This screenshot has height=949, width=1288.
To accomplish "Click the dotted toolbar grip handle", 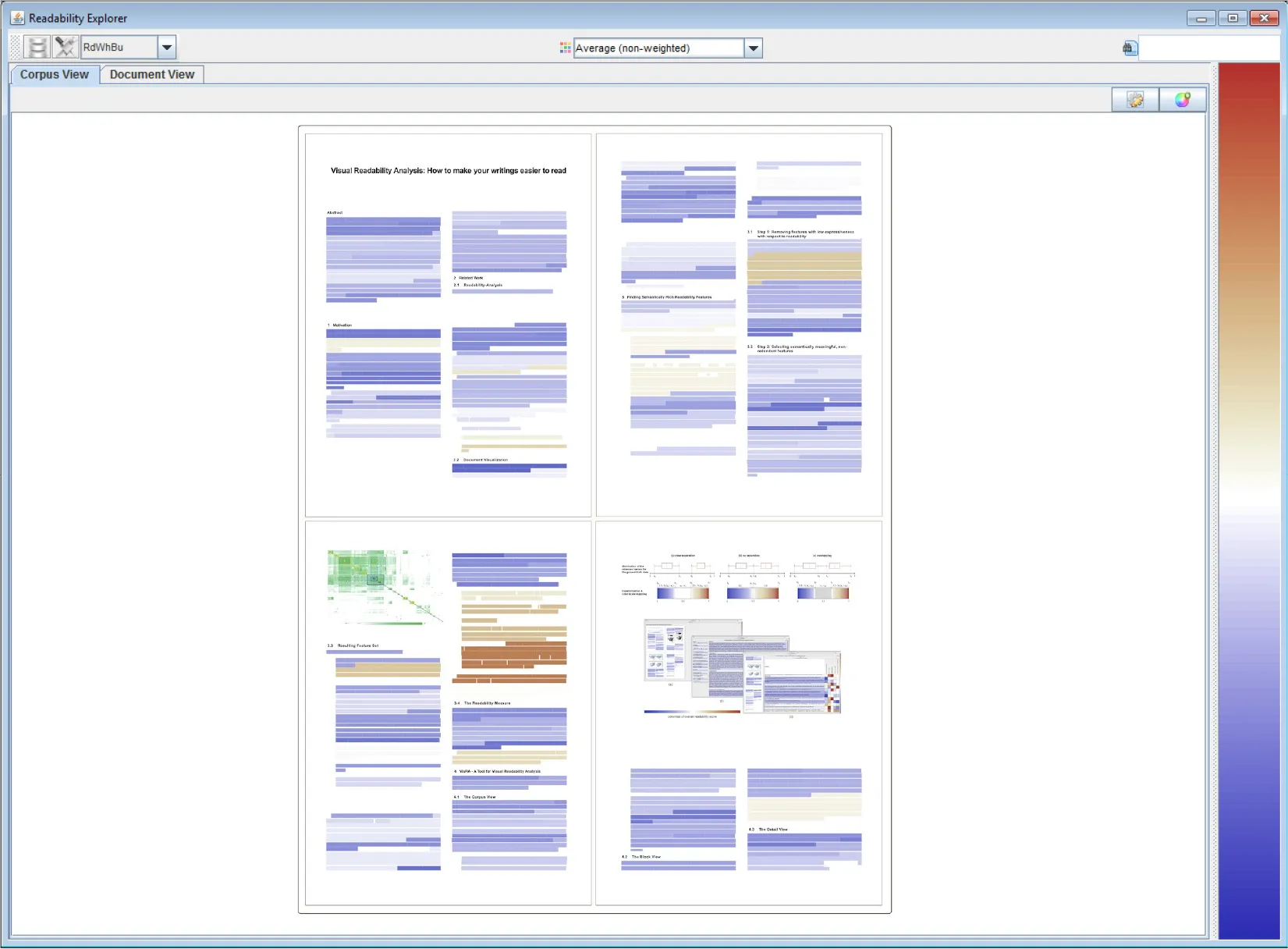I will tap(16, 48).
